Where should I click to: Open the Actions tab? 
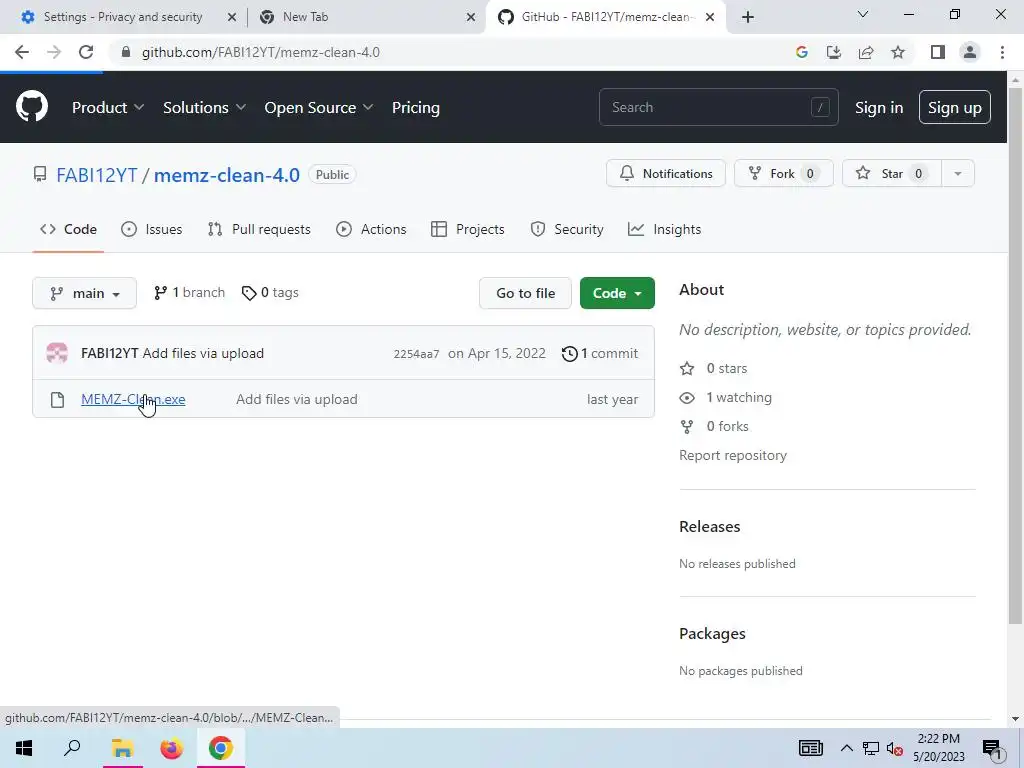371,229
